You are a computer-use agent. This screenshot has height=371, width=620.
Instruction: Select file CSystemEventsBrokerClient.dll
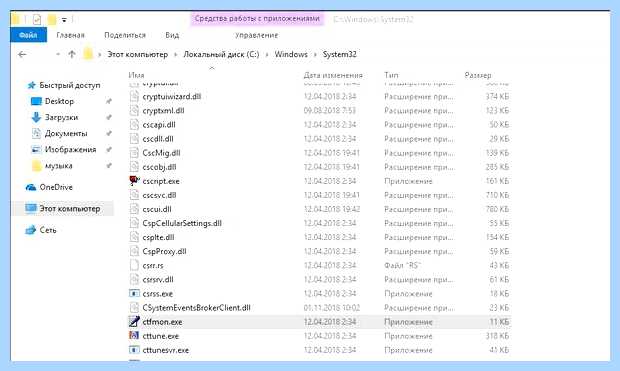click(x=196, y=307)
